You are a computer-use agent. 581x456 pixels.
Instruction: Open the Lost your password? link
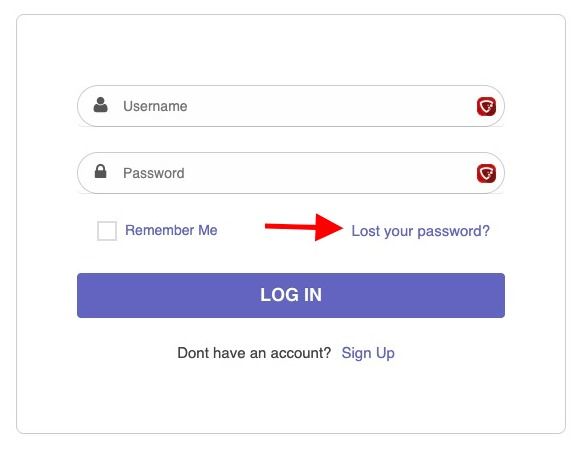tap(421, 231)
